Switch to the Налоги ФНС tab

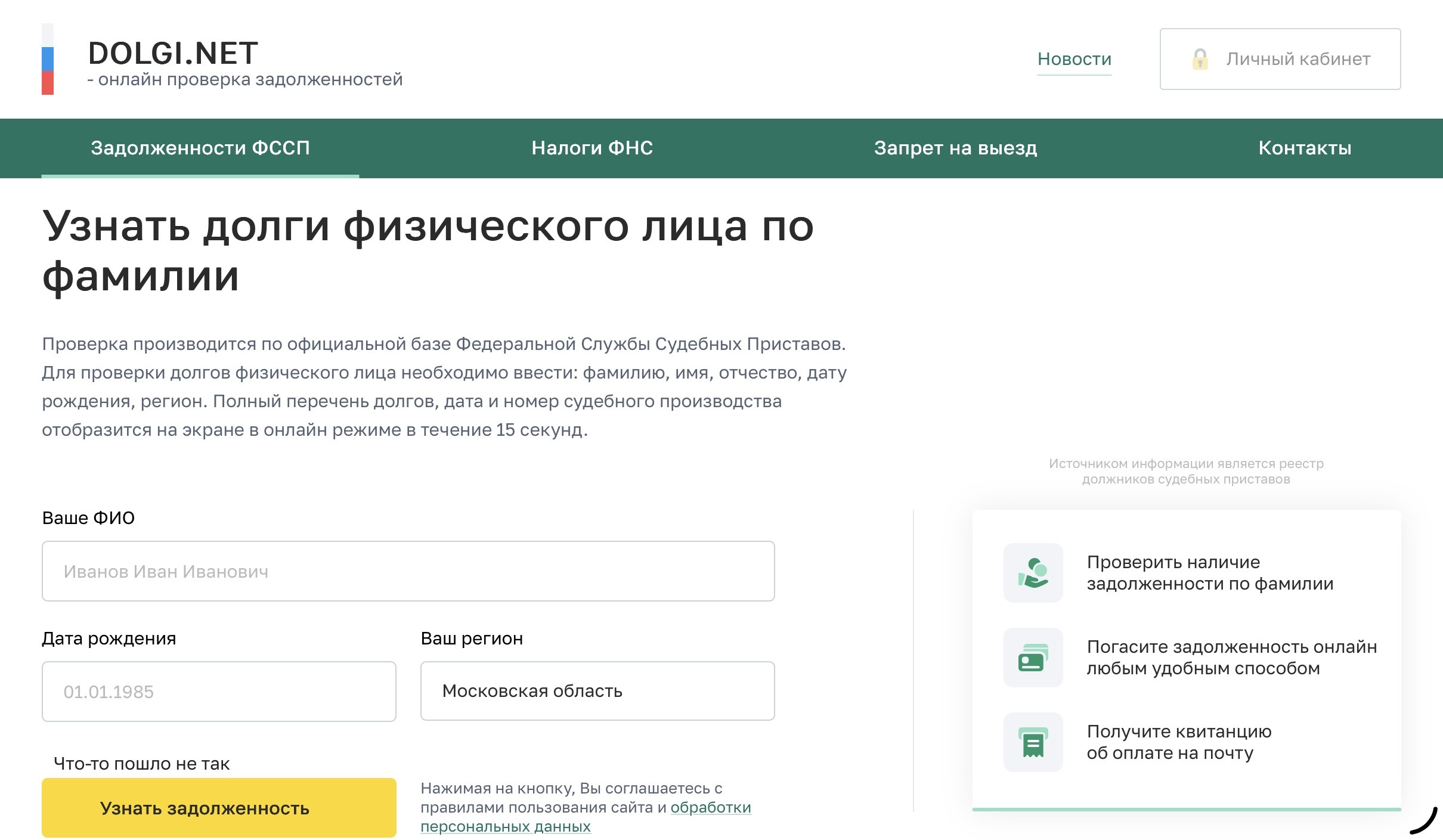pyautogui.click(x=592, y=148)
